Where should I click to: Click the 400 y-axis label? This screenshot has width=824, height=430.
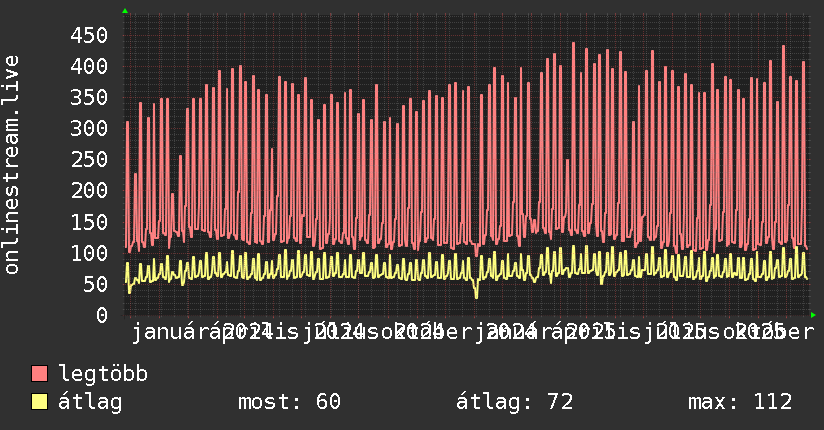coord(89,67)
